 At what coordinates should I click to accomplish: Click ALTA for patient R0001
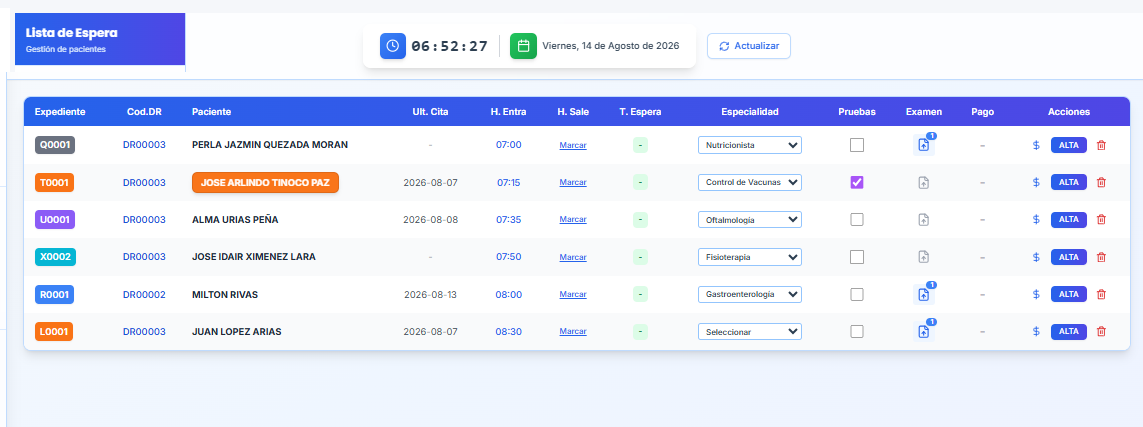pos(1069,294)
